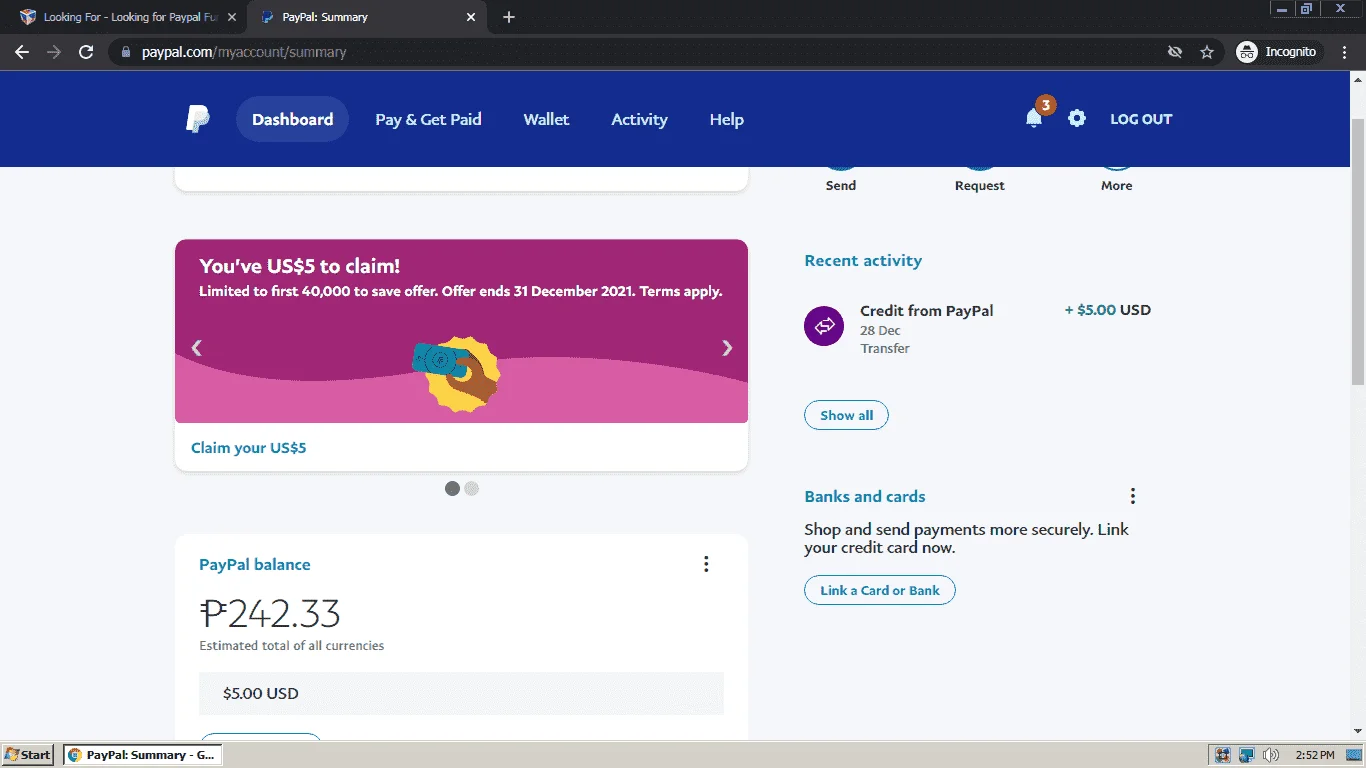The width and height of the screenshot is (1366, 768).
Task: Open Incognito profile indicator
Action: 1277,52
